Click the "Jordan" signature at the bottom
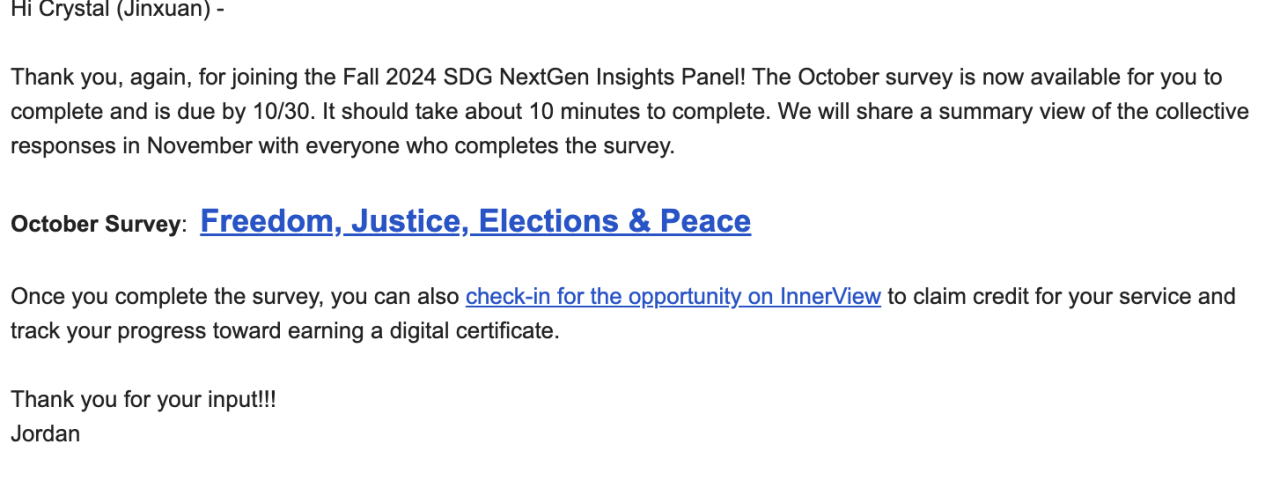This screenshot has height=481, width=1280. pos(45,434)
